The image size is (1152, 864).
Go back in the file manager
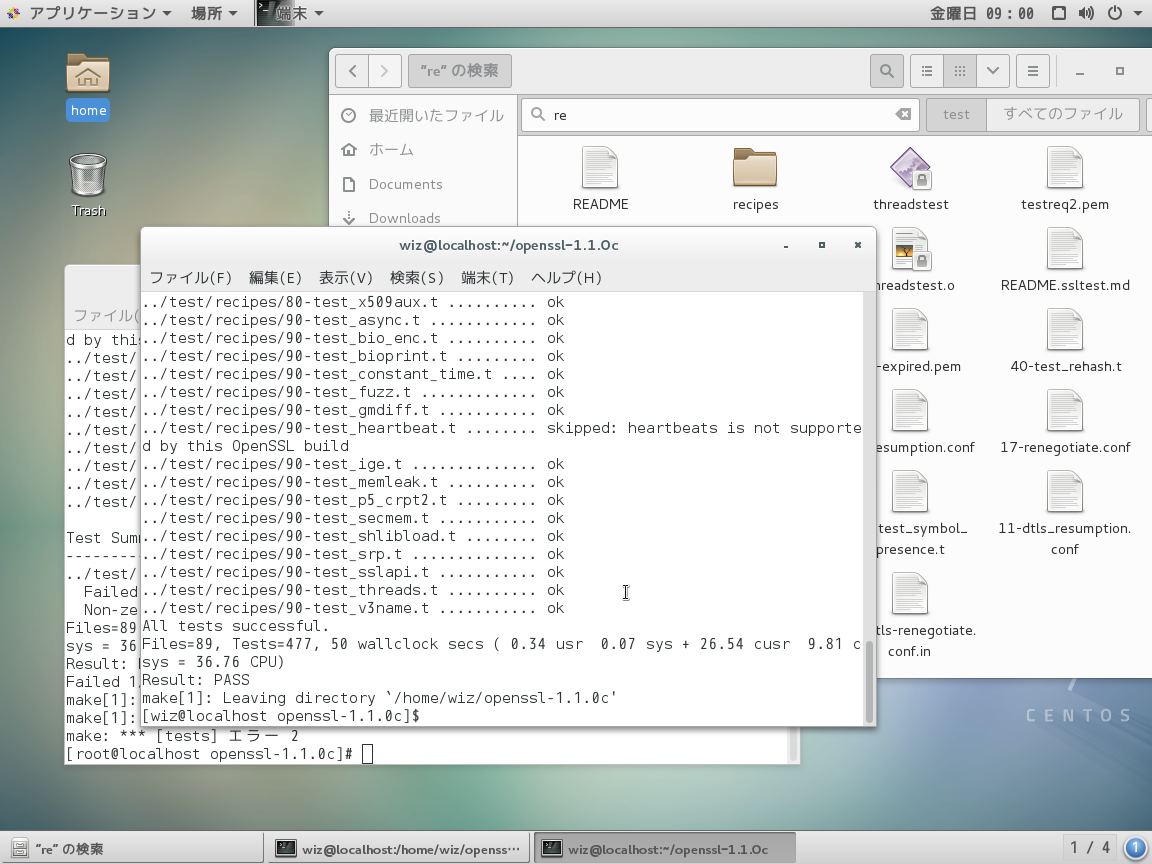[x=352, y=71]
